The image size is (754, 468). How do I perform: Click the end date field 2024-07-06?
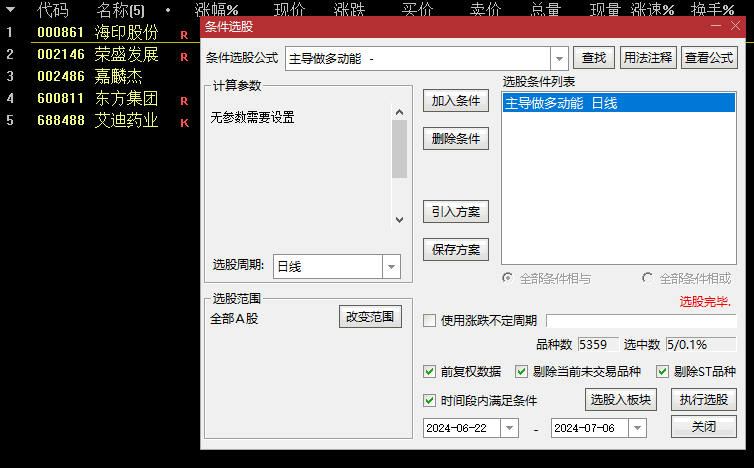pyautogui.click(x=590, y=428)
